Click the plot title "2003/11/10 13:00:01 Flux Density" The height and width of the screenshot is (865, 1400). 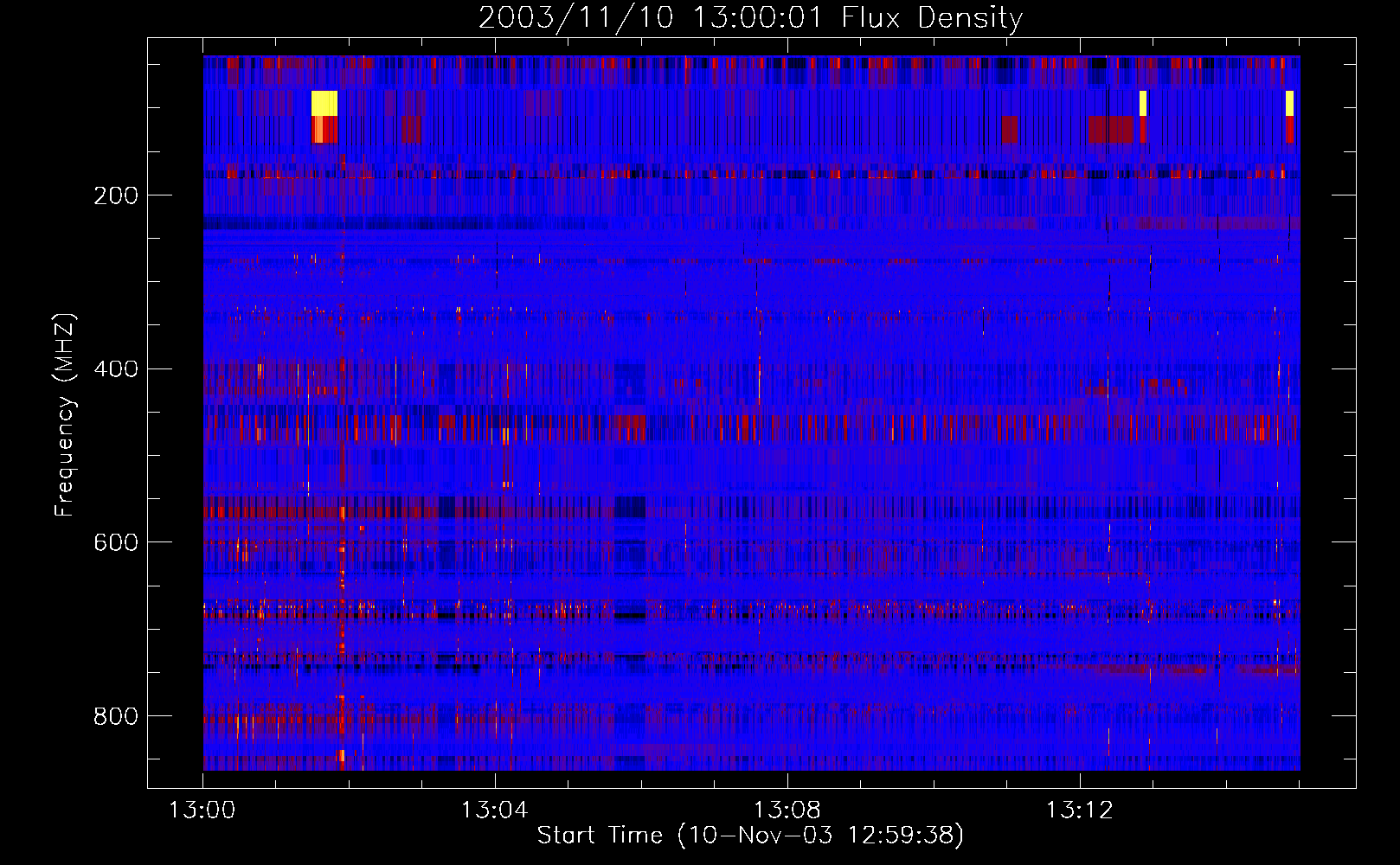751,17
